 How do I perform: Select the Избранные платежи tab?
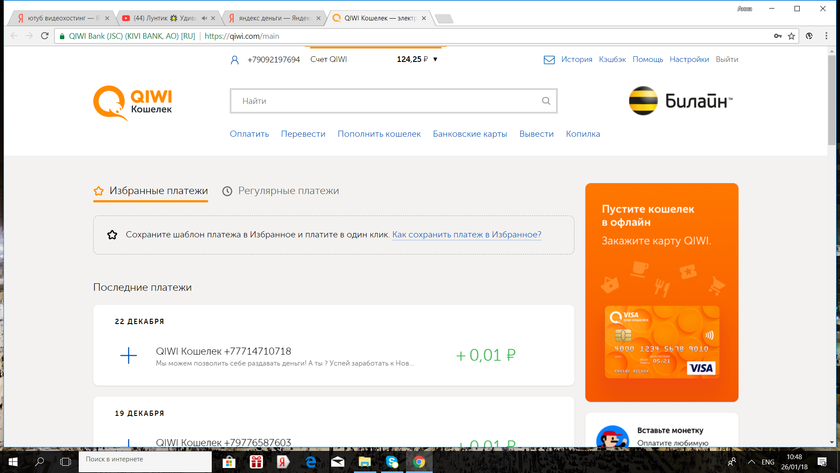[158, 191]
